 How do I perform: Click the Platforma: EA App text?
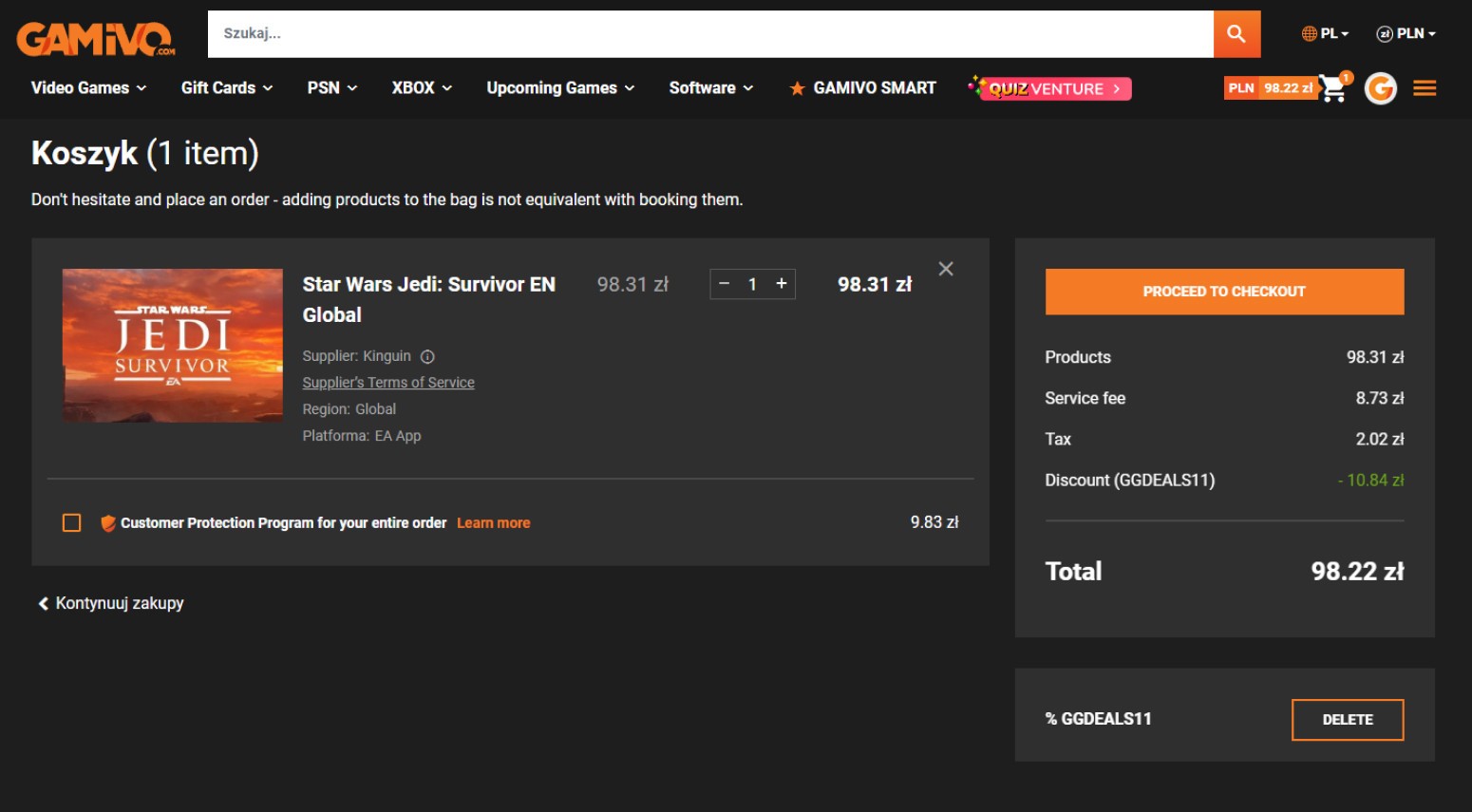point(362,436)
